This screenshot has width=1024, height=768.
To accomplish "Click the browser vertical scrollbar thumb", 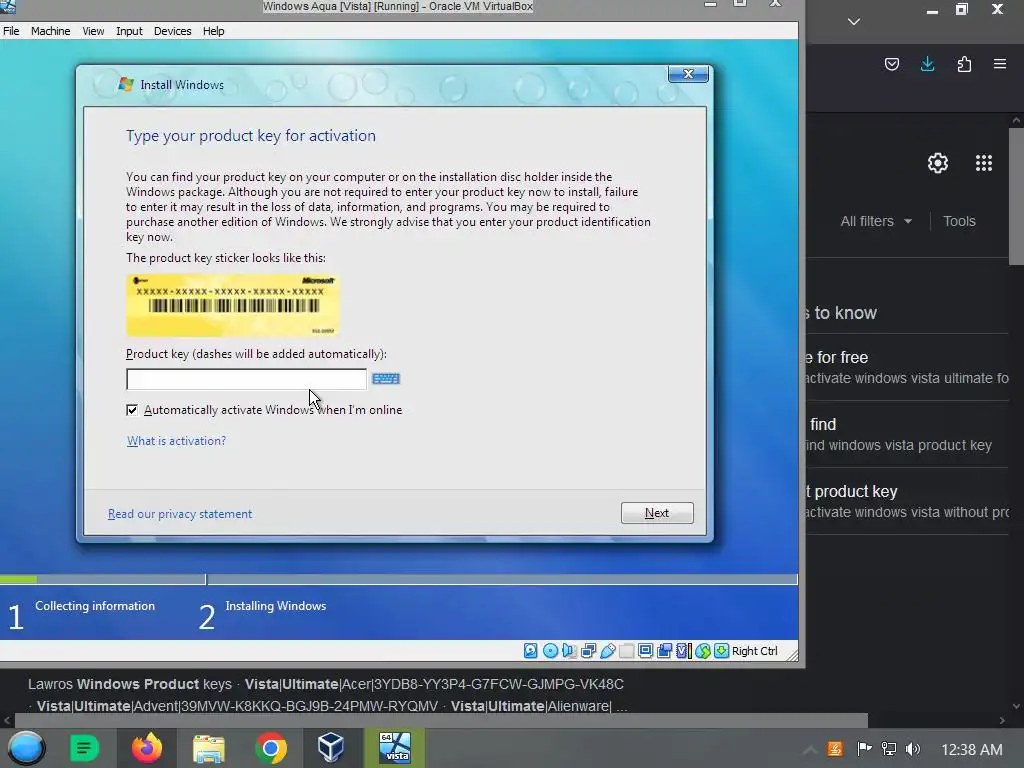I will [x=1016, y=196].
